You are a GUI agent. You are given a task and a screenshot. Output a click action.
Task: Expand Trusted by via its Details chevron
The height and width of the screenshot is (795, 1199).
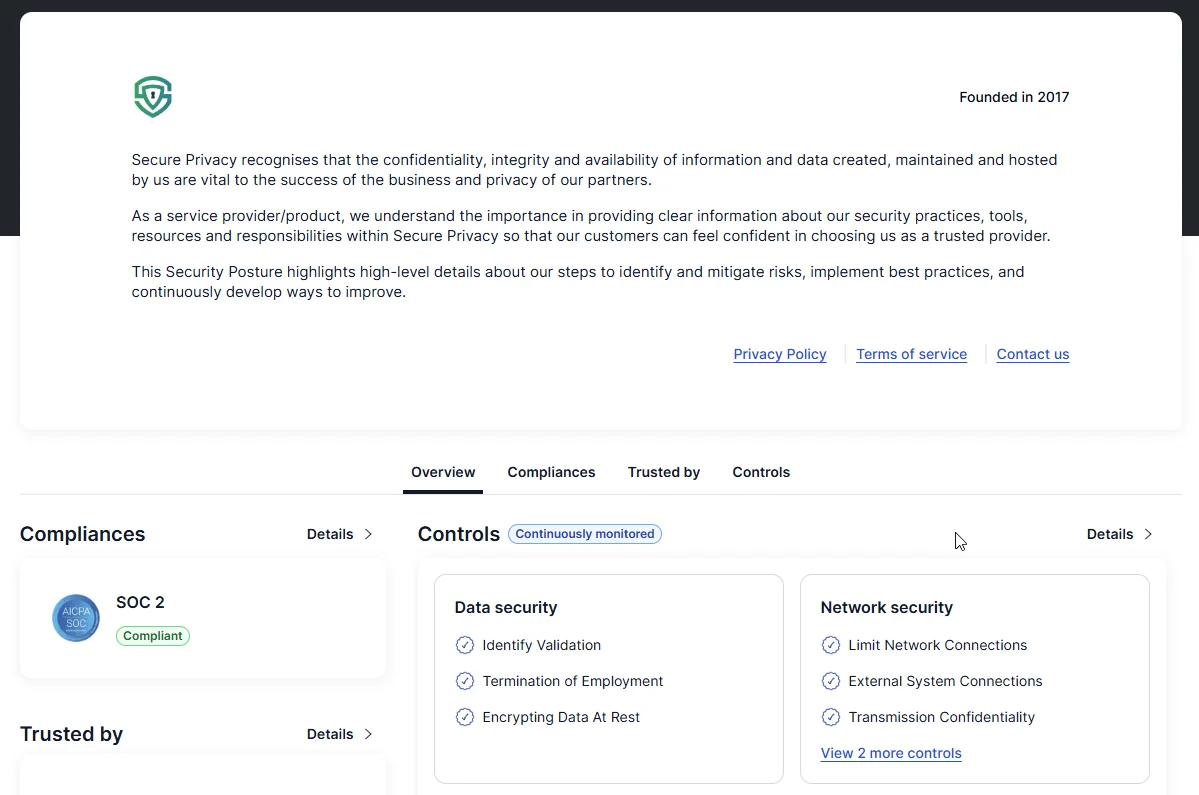pyautogui.click(x=340, y=734)
